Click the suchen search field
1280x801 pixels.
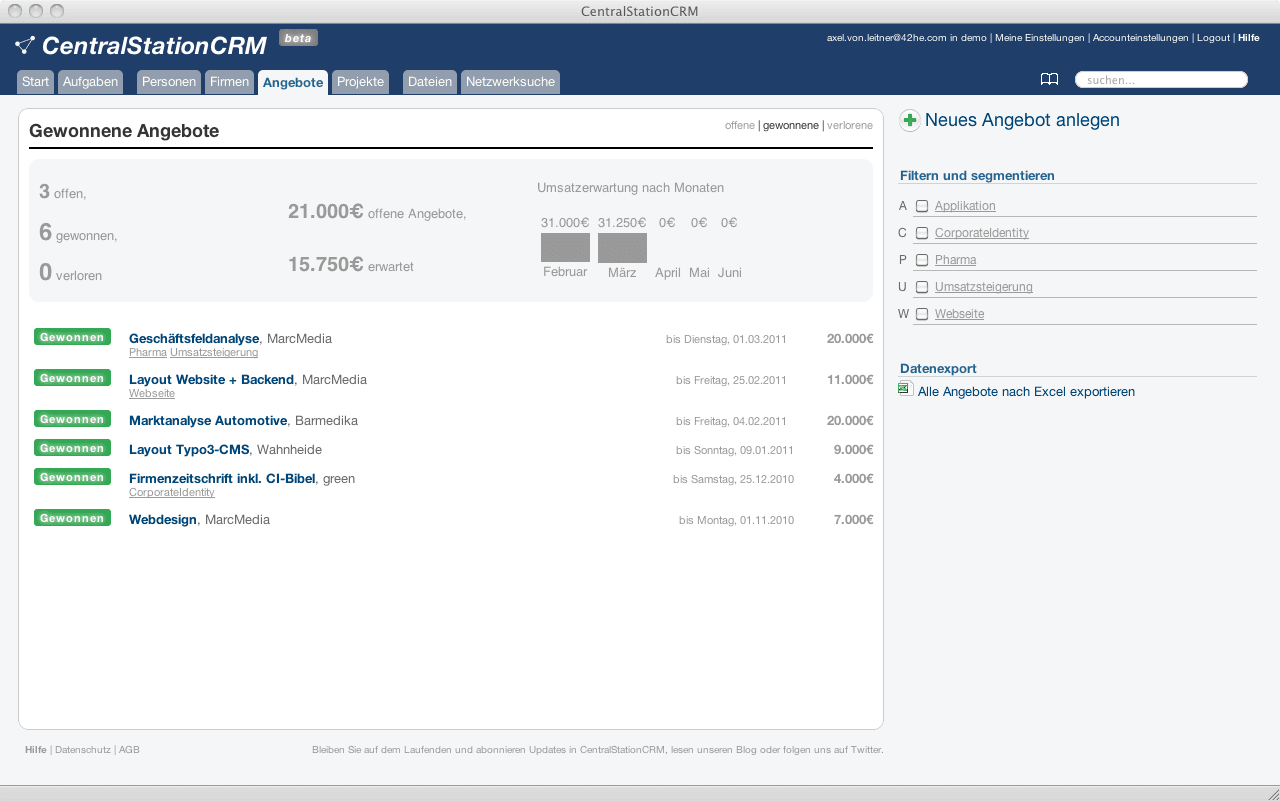[x=1162, y=80]
